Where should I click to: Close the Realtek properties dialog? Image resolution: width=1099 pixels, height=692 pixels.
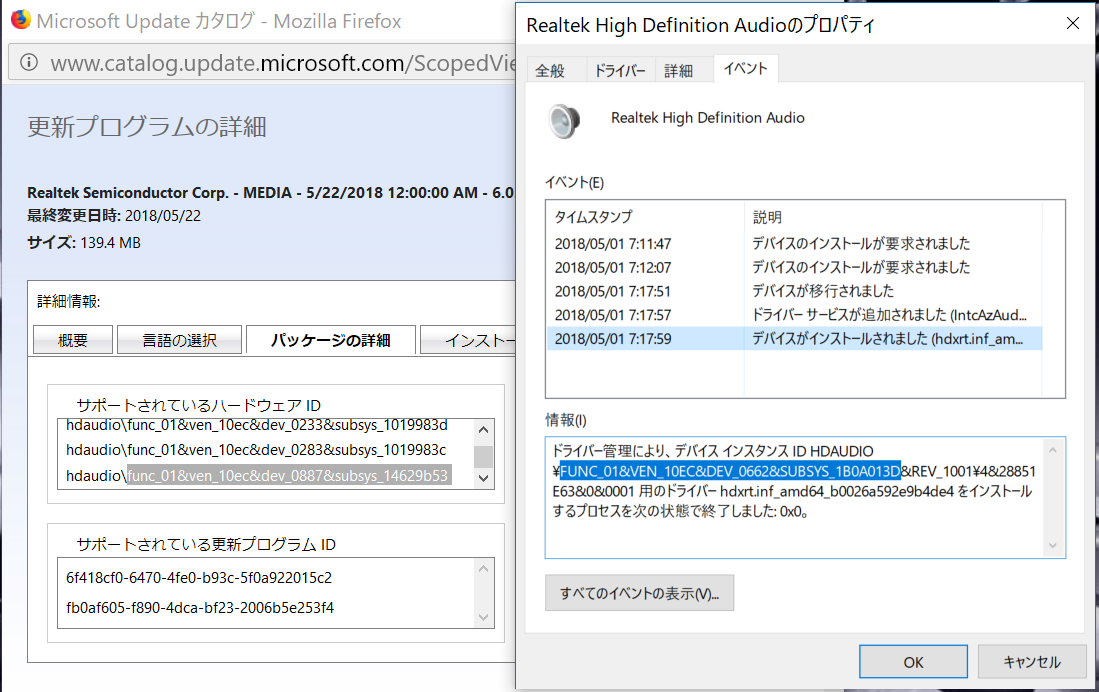(x=1072, y=24)
